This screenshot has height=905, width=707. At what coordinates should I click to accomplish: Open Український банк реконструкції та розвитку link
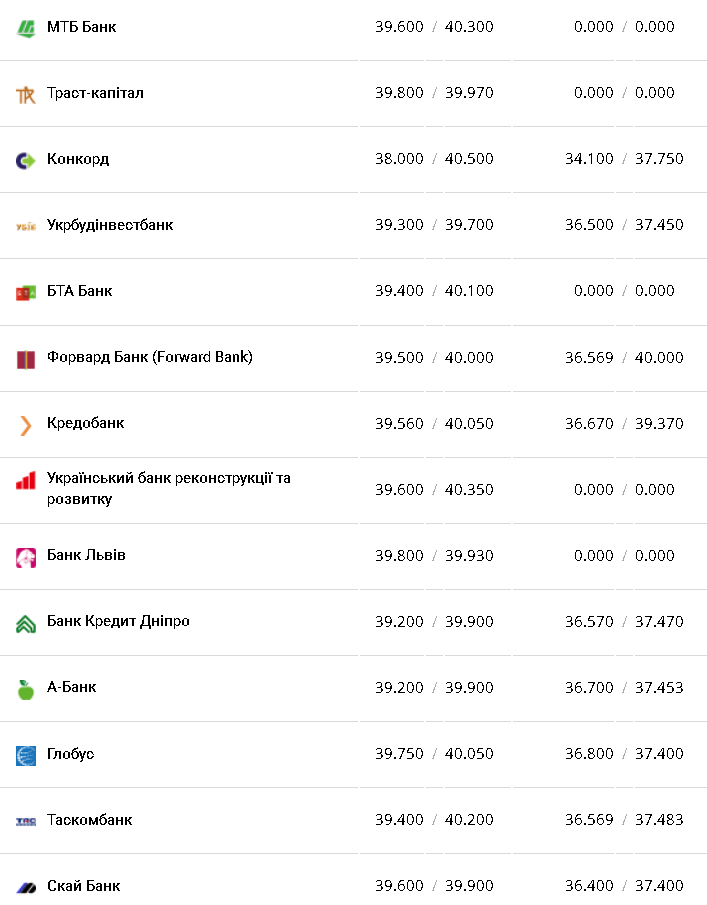pyautogui.click(x=169, y=488)
